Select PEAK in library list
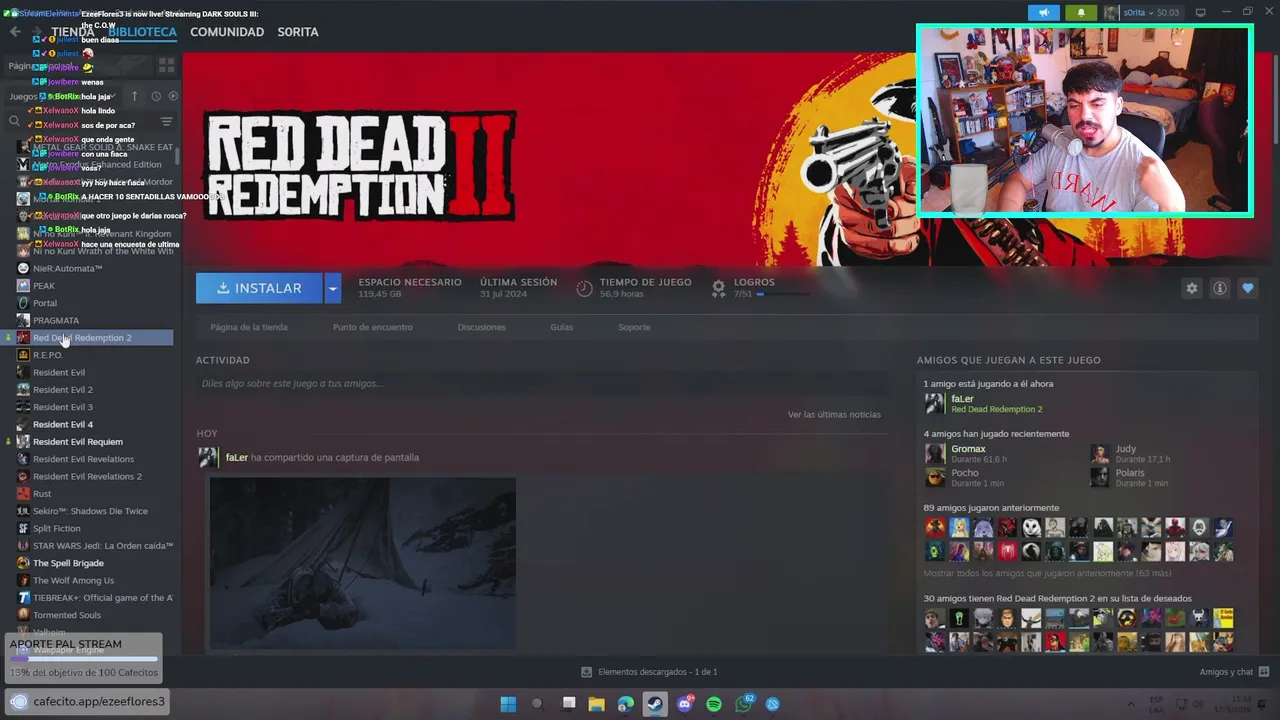Viewport: 1280px width, 720px height. coord(44,286)
